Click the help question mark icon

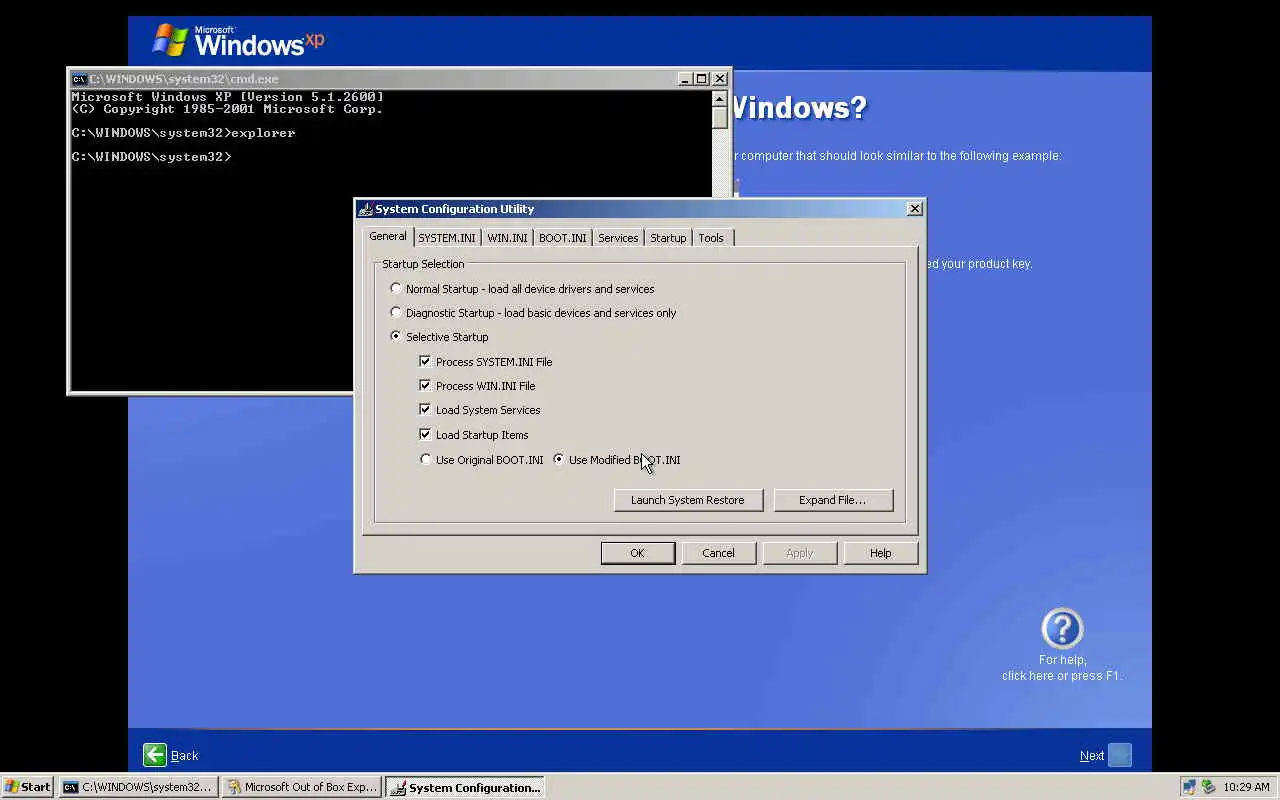click(1062, 629)
